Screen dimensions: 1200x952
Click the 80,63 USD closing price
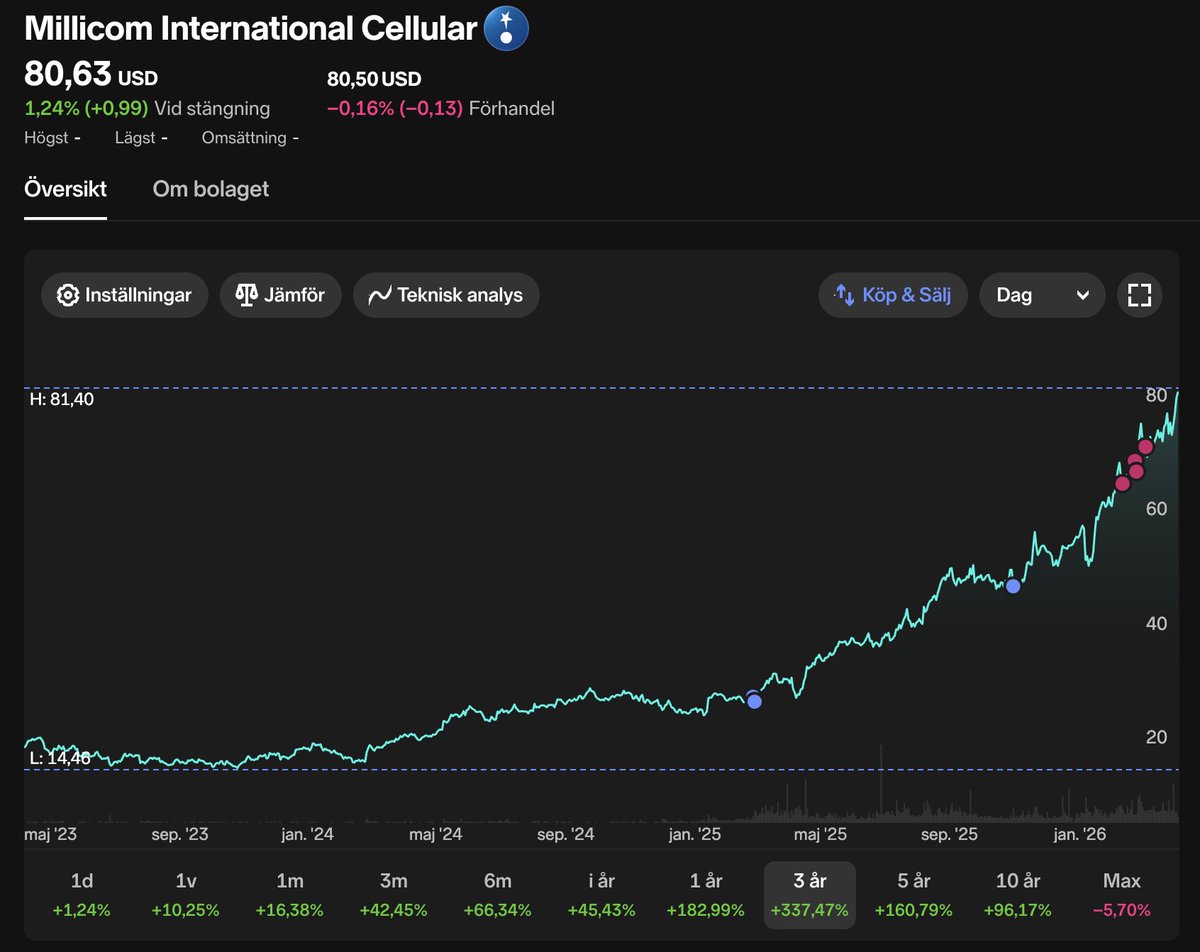point(91,76)
